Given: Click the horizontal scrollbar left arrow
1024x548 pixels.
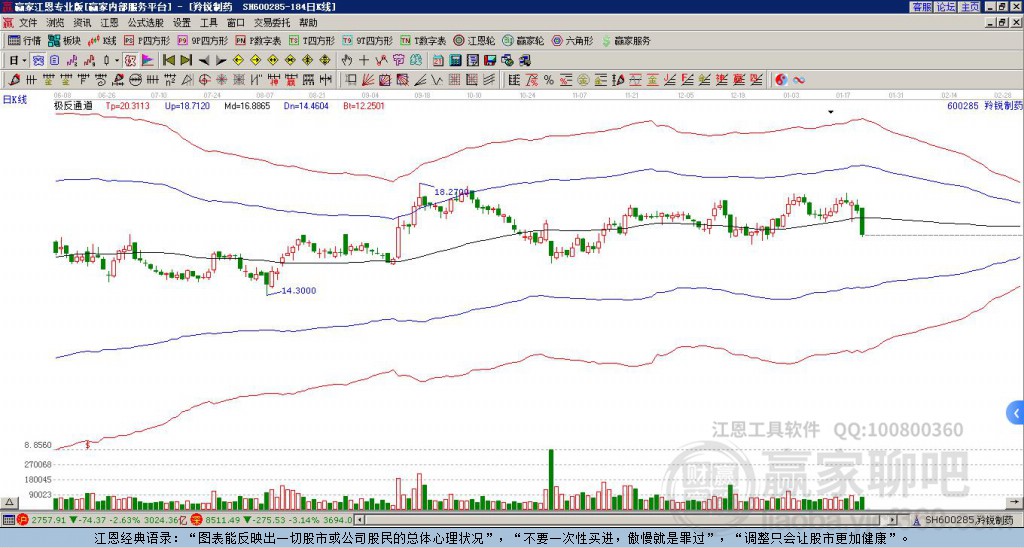Looking at the screenshot, I should (359, 520).
